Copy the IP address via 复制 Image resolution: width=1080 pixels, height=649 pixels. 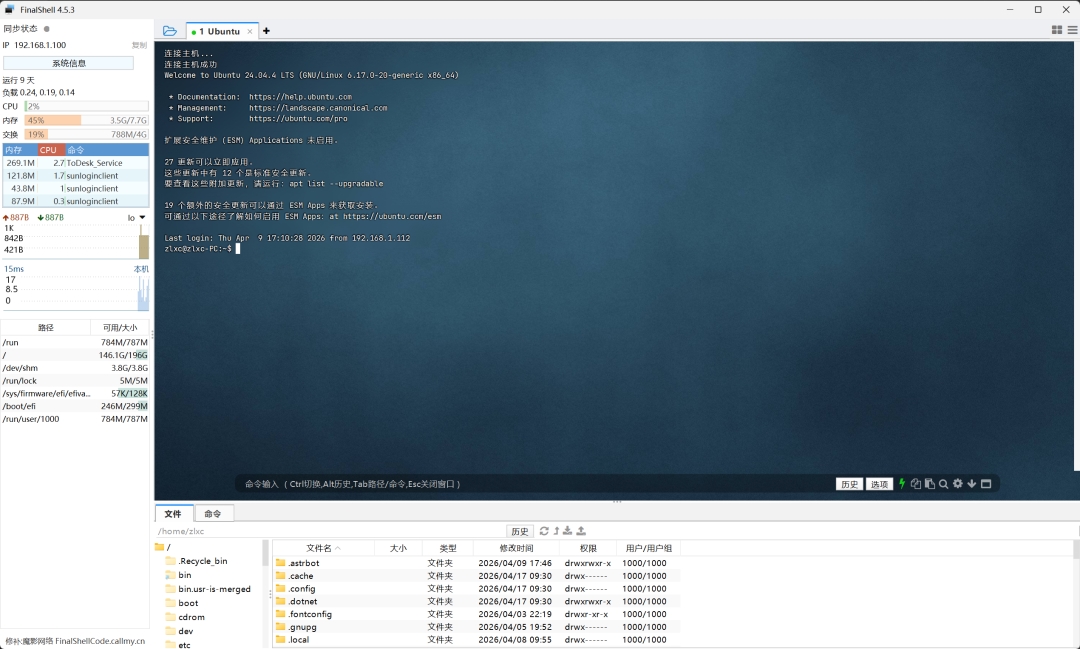tap(139, 45)
